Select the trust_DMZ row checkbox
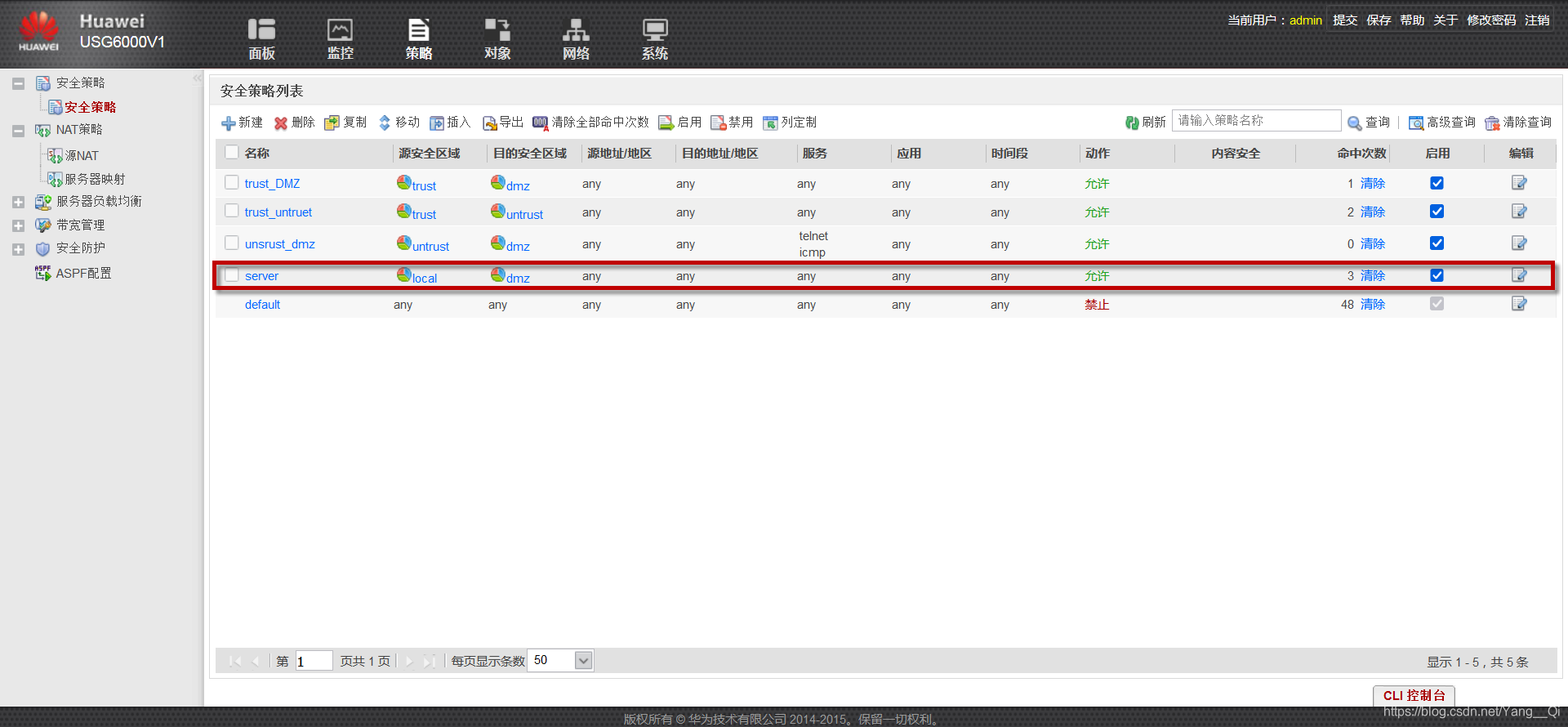The height and width of the screenshot is (727, 1568). pyautogui.click(x=232, y=182)
